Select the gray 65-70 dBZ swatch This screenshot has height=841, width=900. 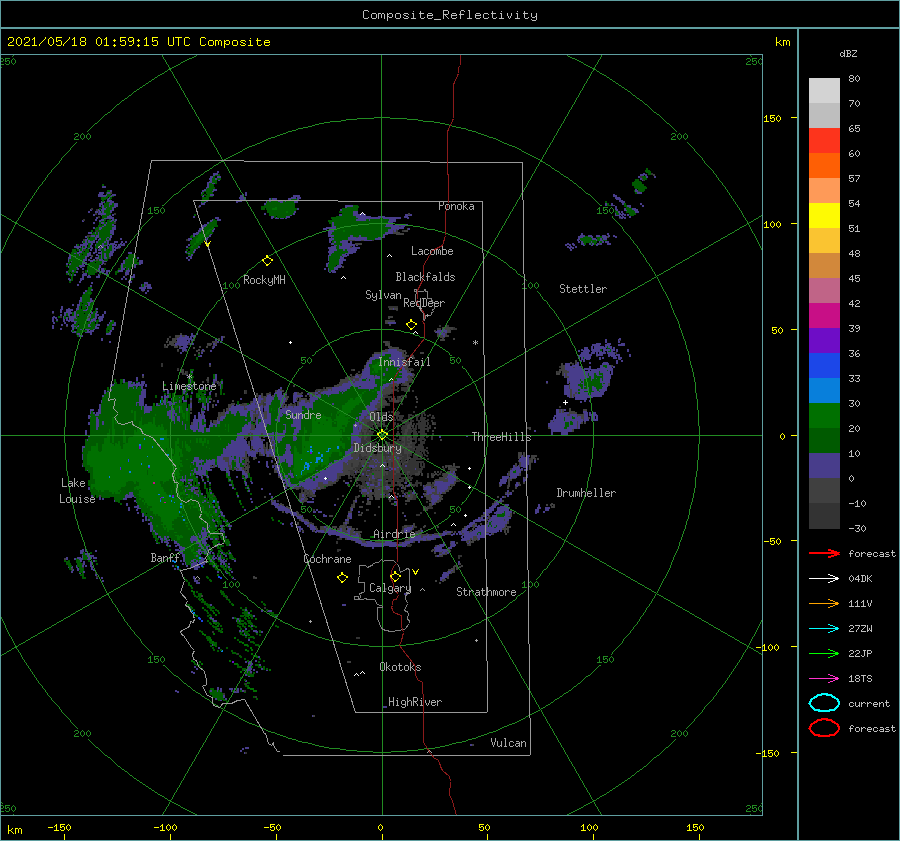(824, 115)
